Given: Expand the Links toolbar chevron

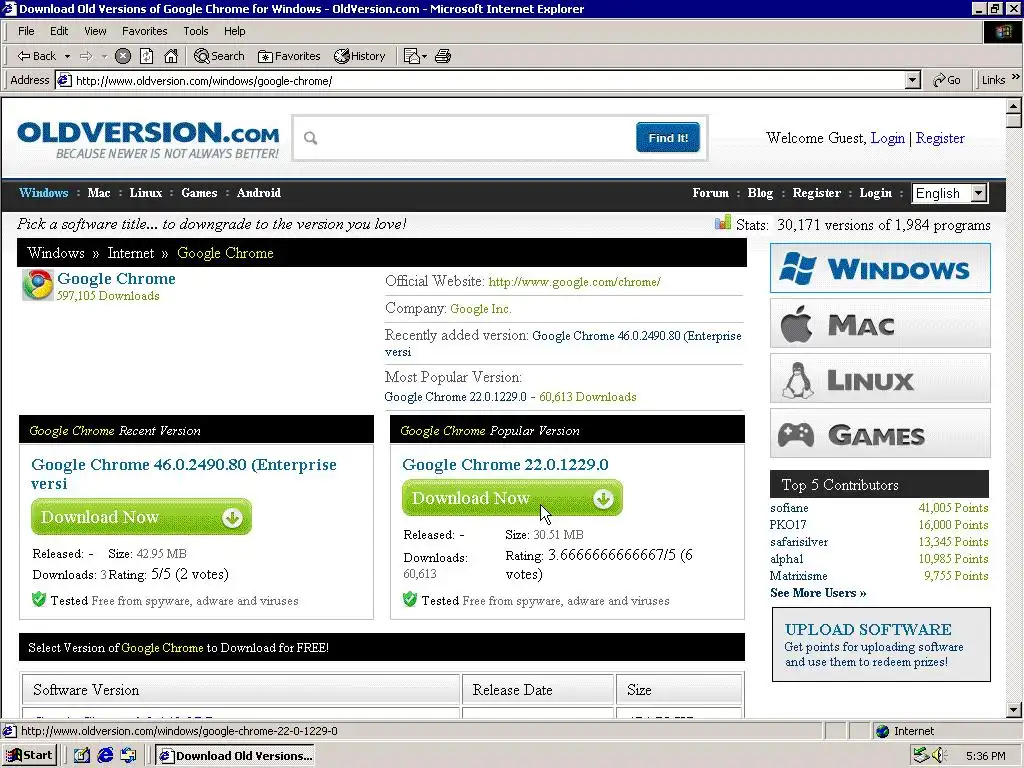Looking at the screenshot, I should [x=1016, y=76].
